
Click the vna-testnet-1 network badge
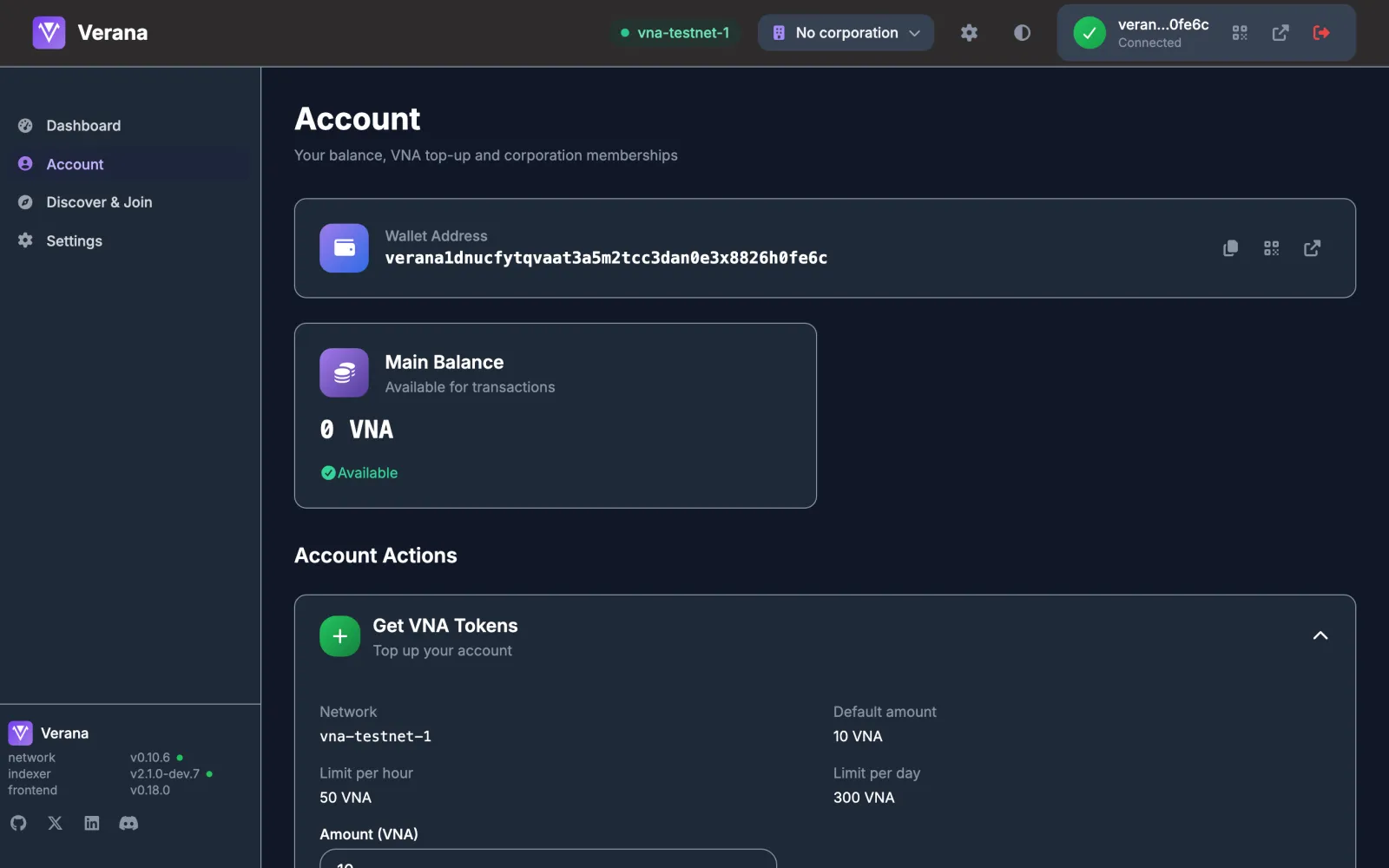coord(675,33)
